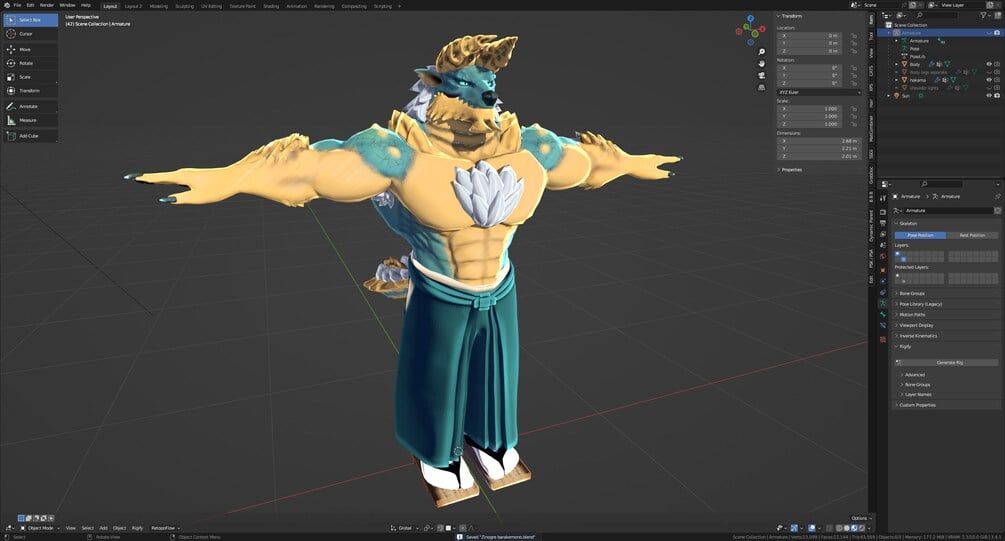Click the Generate Rig button

946,363
